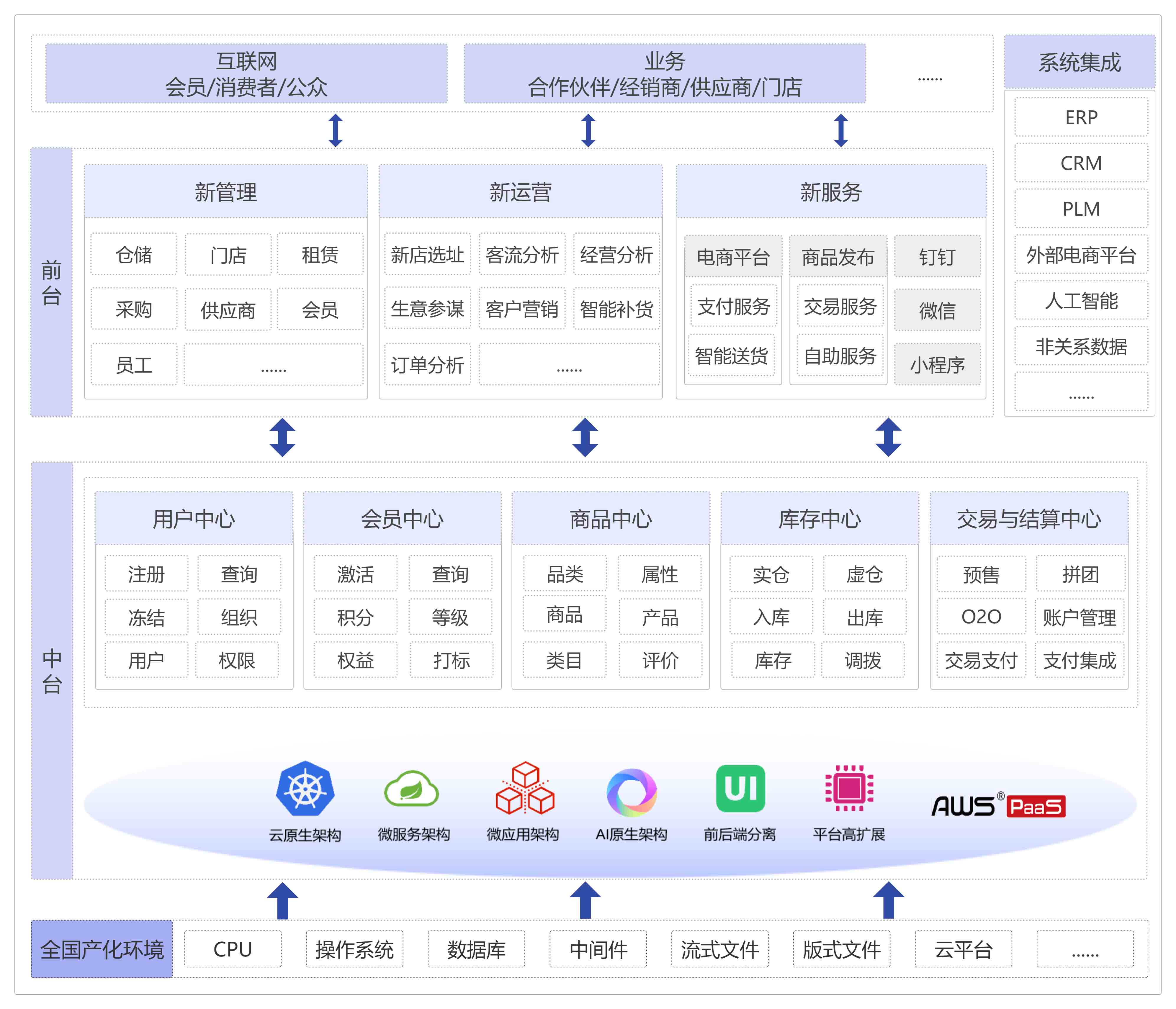The image size is (1176, 1009).
Task: Click the 账户管理 cell
Action: (1079, 617)
